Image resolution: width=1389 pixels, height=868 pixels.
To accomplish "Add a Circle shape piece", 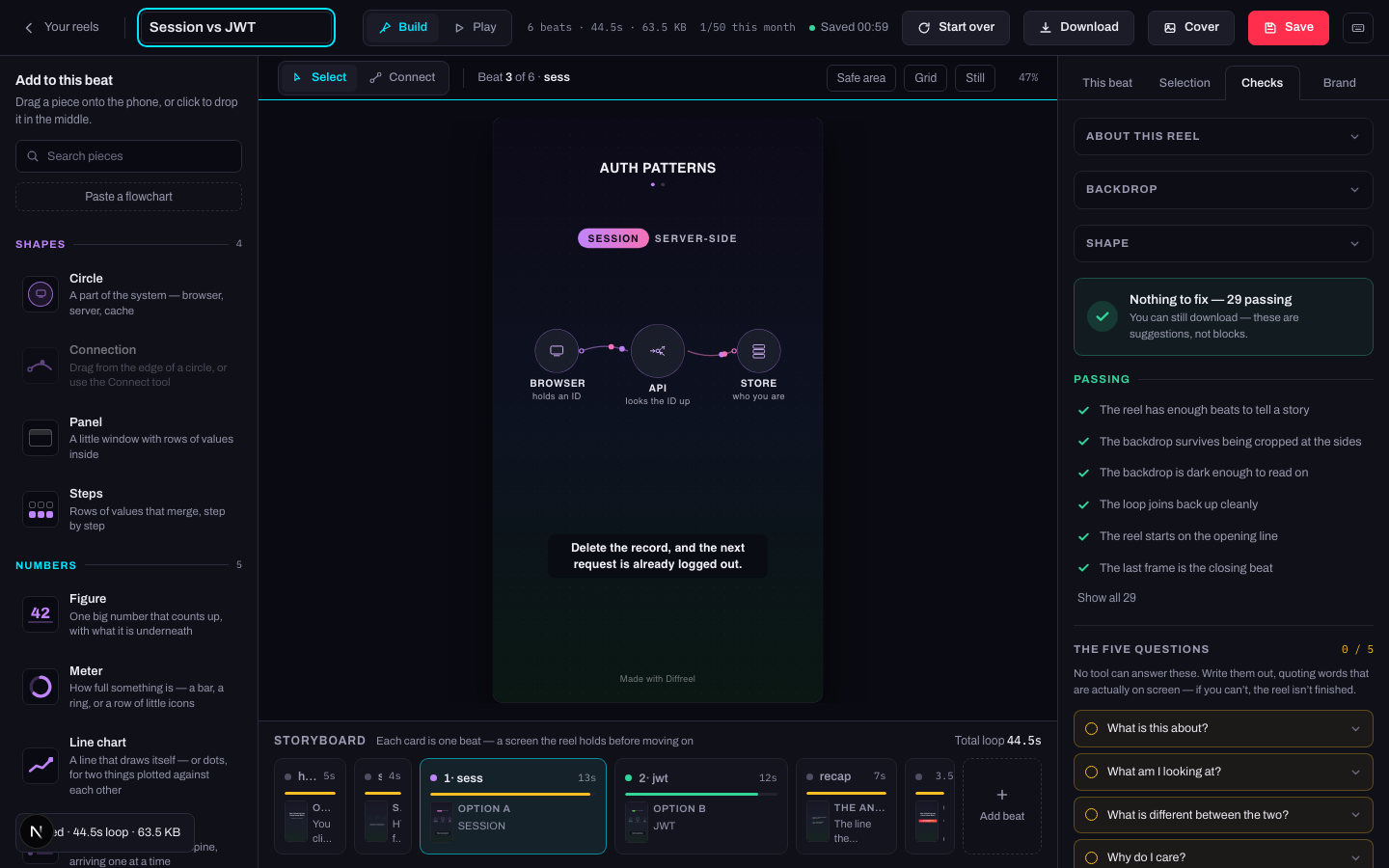I will coord(129,294).
